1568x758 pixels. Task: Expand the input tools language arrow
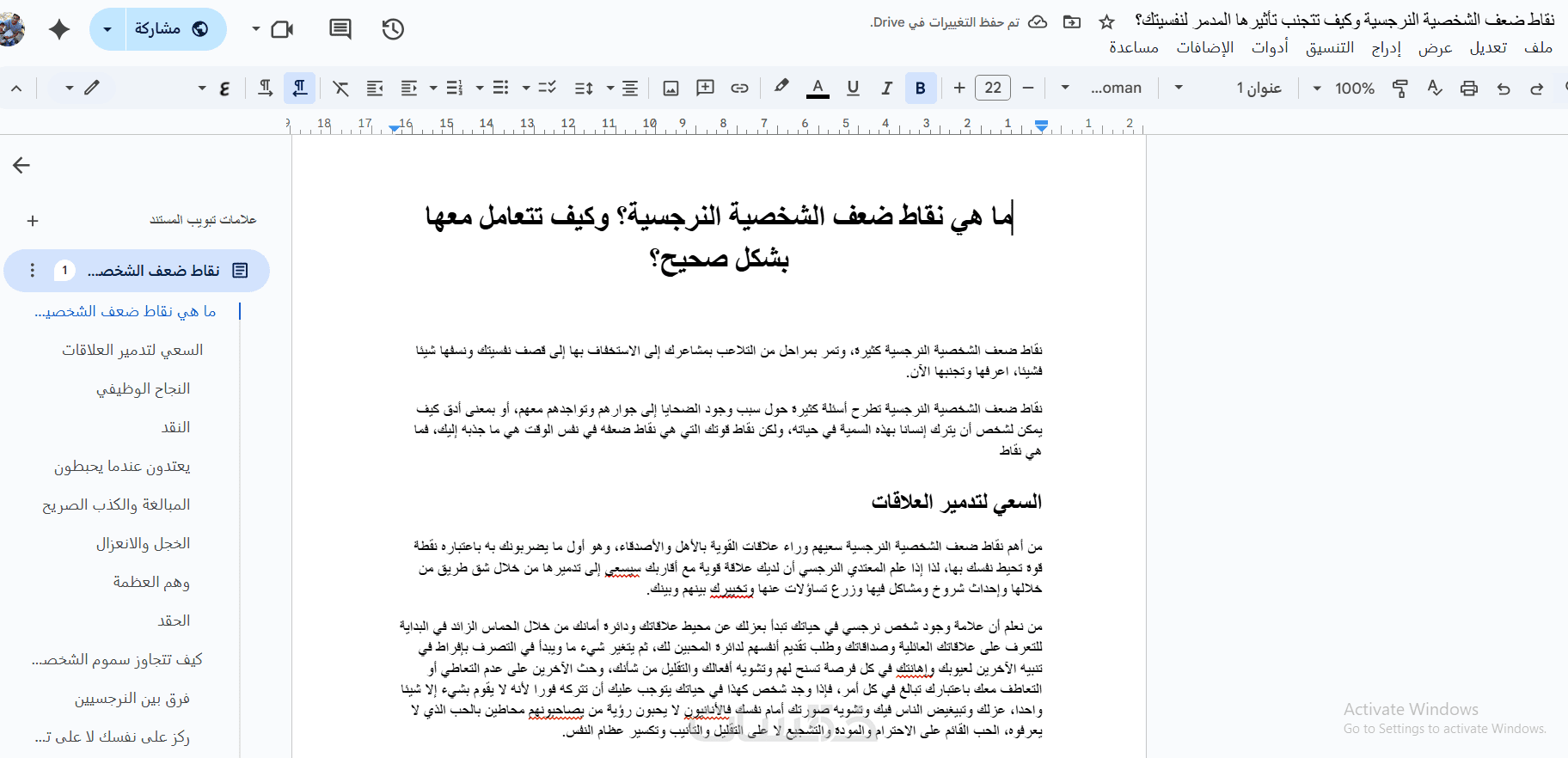[202, 88]
